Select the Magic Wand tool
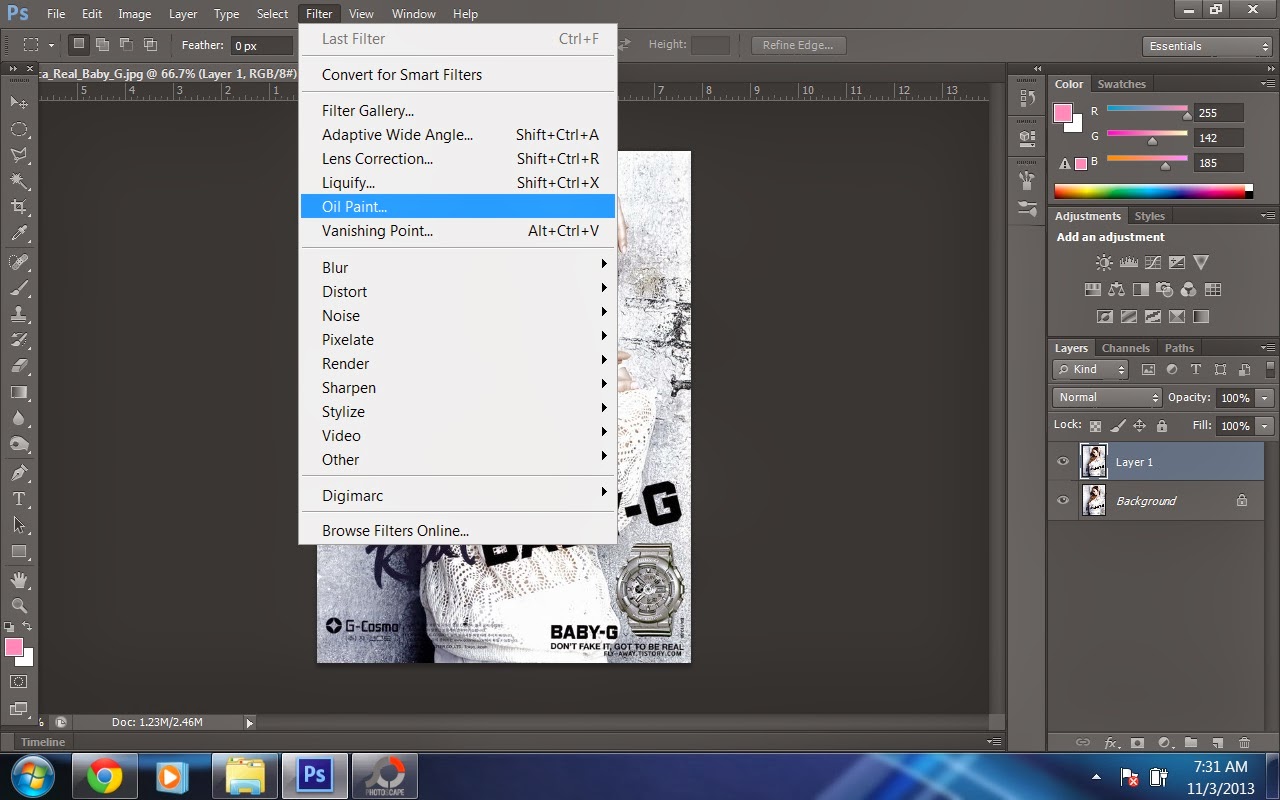The image size is (1280, 800). pyautogui.click(x=19, y=181)
